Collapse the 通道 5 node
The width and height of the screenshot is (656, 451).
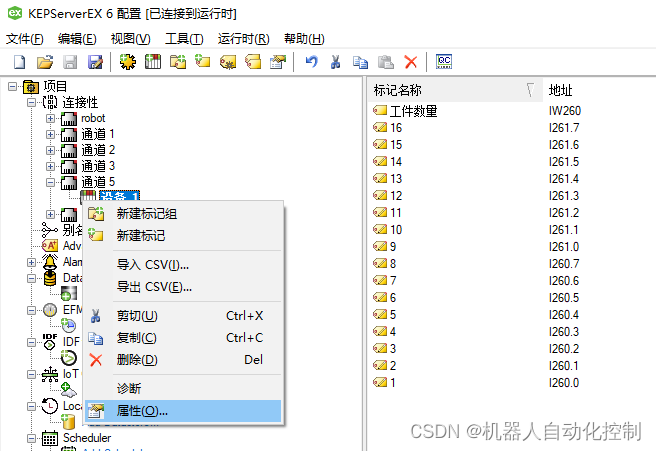coord(51,182)
